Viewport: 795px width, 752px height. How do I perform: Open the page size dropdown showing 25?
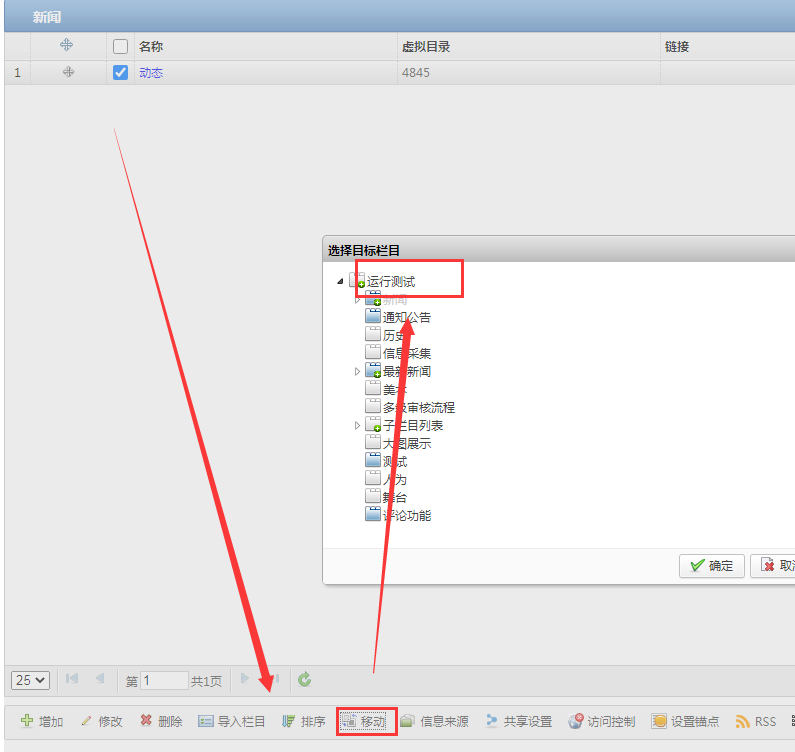point(30,680)
